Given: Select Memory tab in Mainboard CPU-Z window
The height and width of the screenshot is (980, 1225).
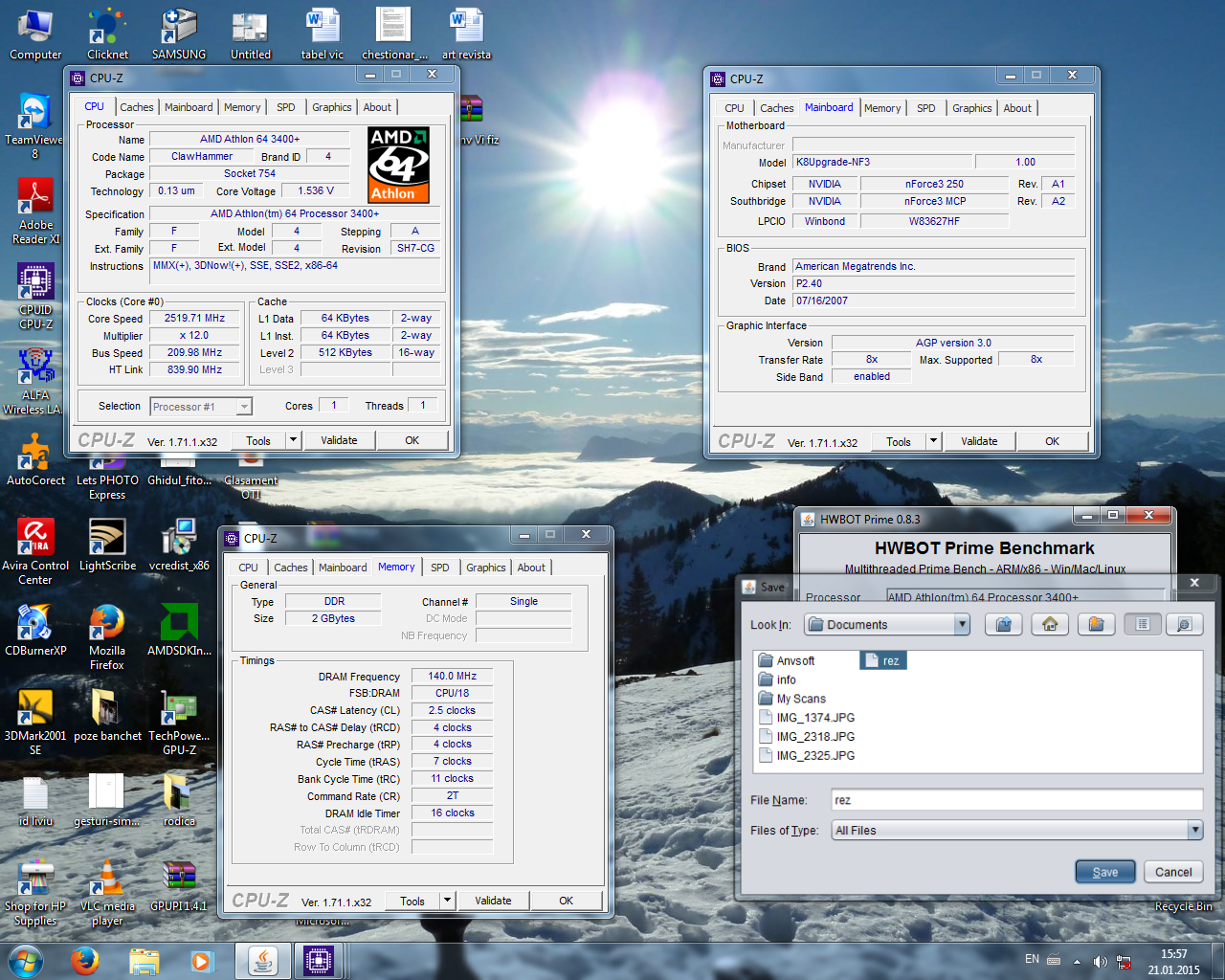Looking at the screenshot, I should [x=882, y=108].
